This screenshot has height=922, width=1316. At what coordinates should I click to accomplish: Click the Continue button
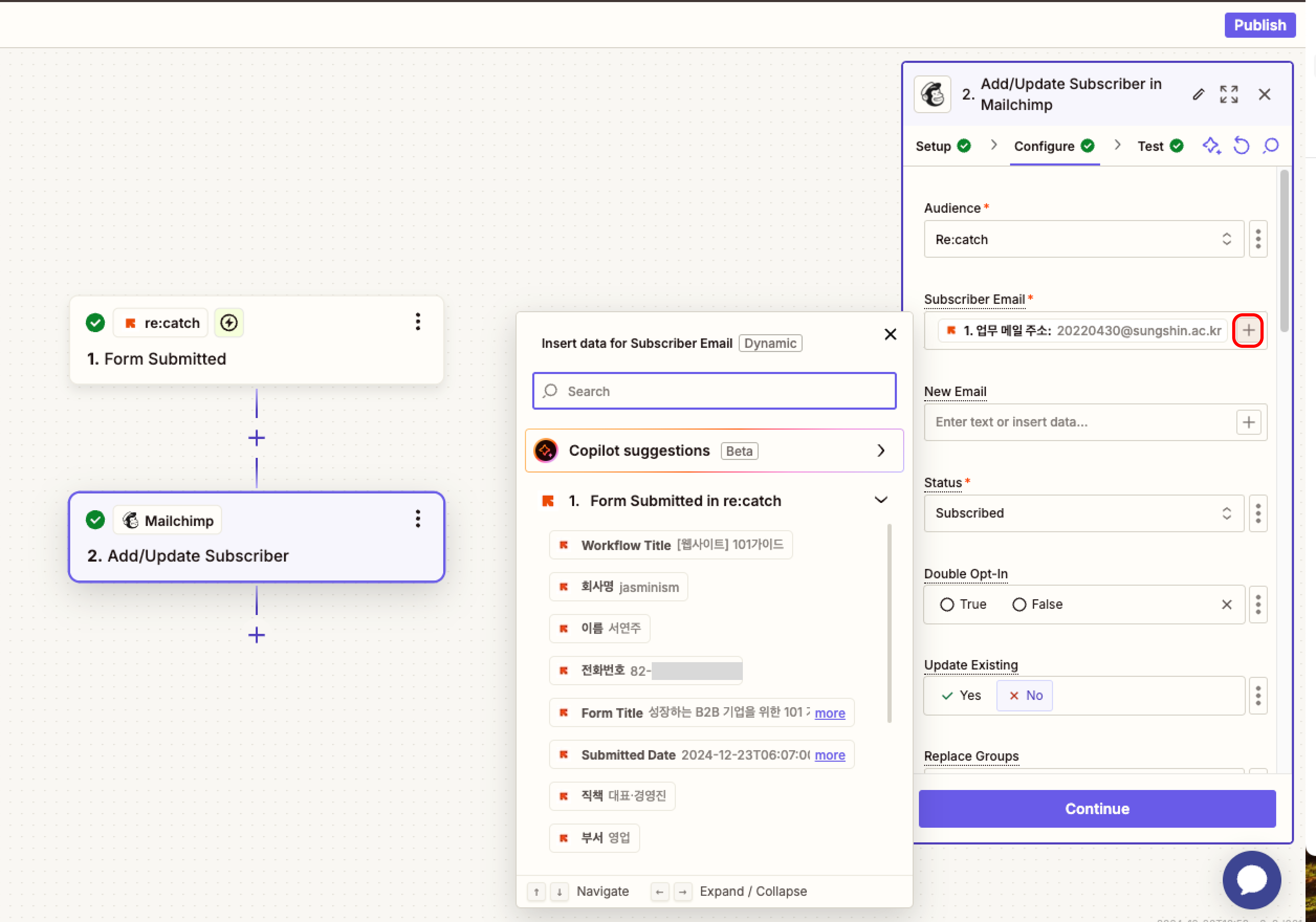pos(1097,808)
